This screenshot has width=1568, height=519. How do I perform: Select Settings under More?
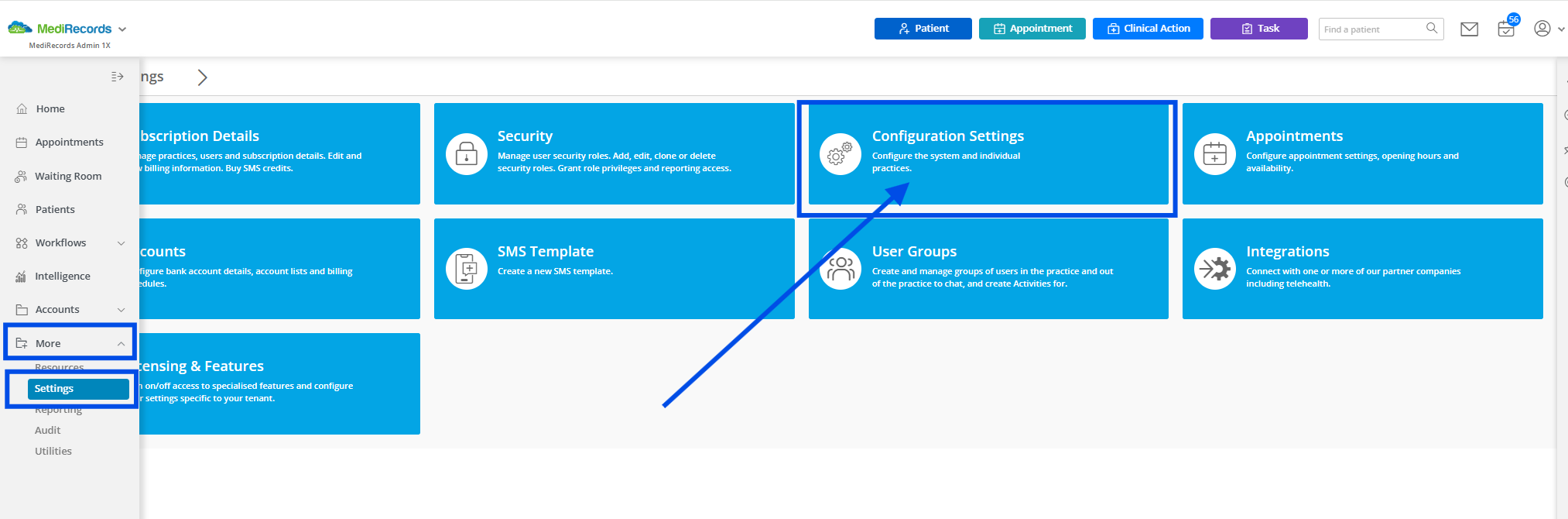coord(78,389)
